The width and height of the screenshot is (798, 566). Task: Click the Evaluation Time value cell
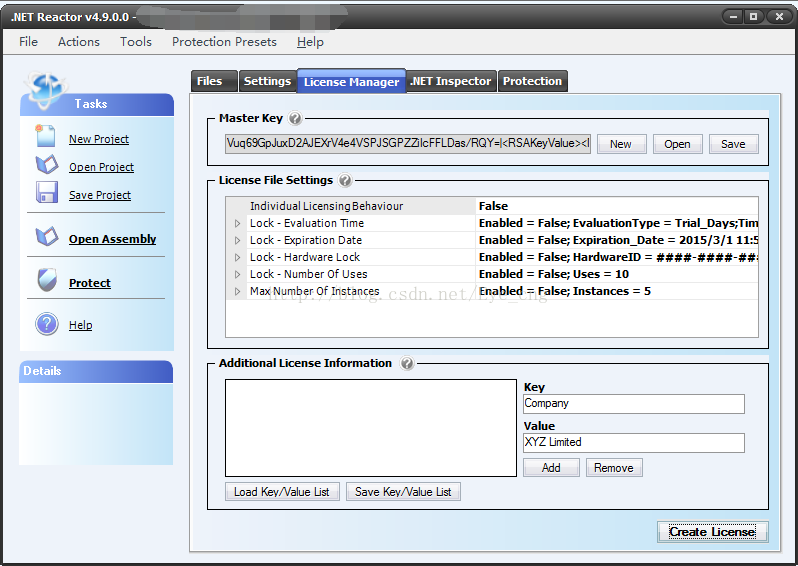pyautogui.click(x=617, y=223)
